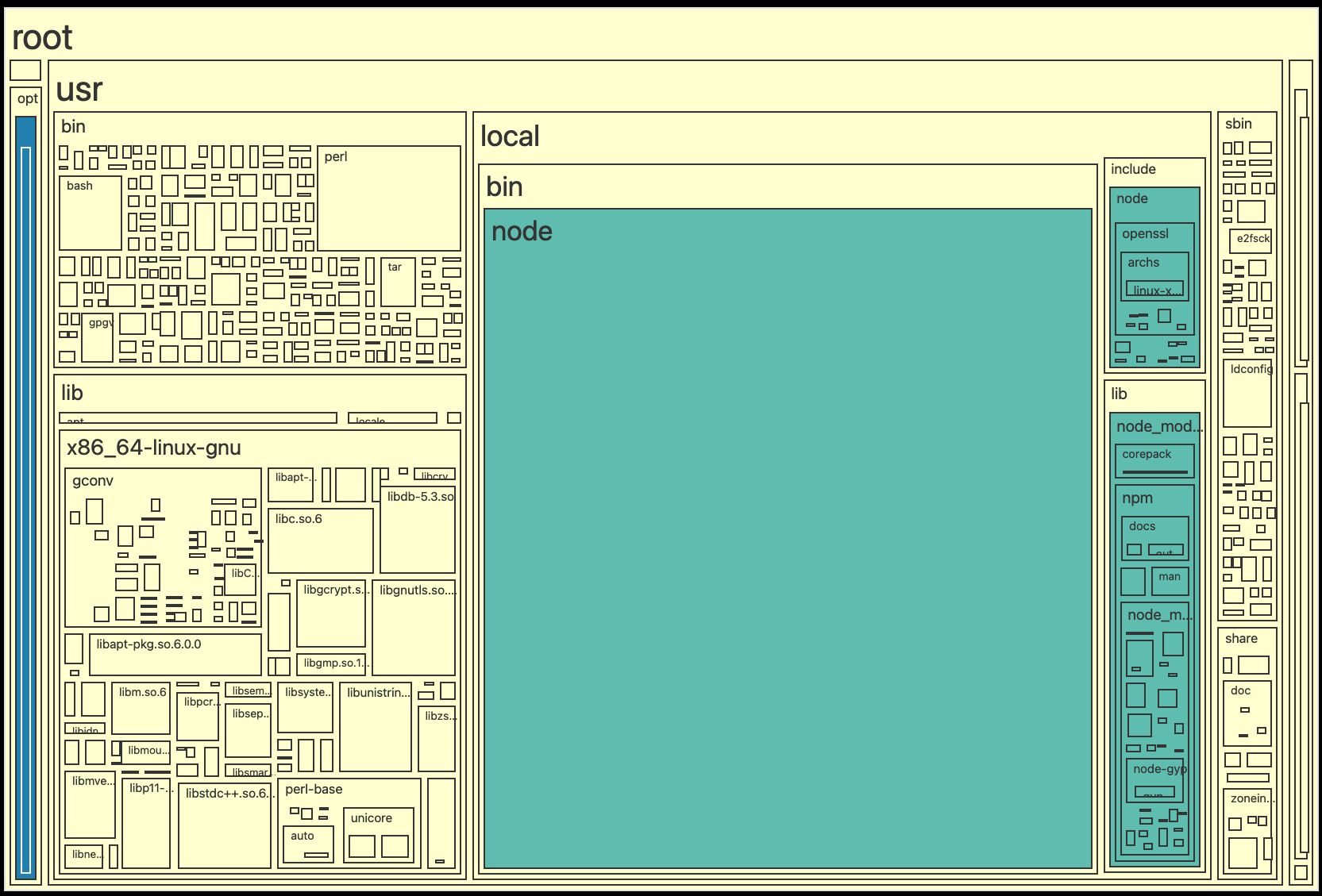Select the 'libstdc++.so.6..' cell
Screen dimensions: 1322x896
(225, 826)
